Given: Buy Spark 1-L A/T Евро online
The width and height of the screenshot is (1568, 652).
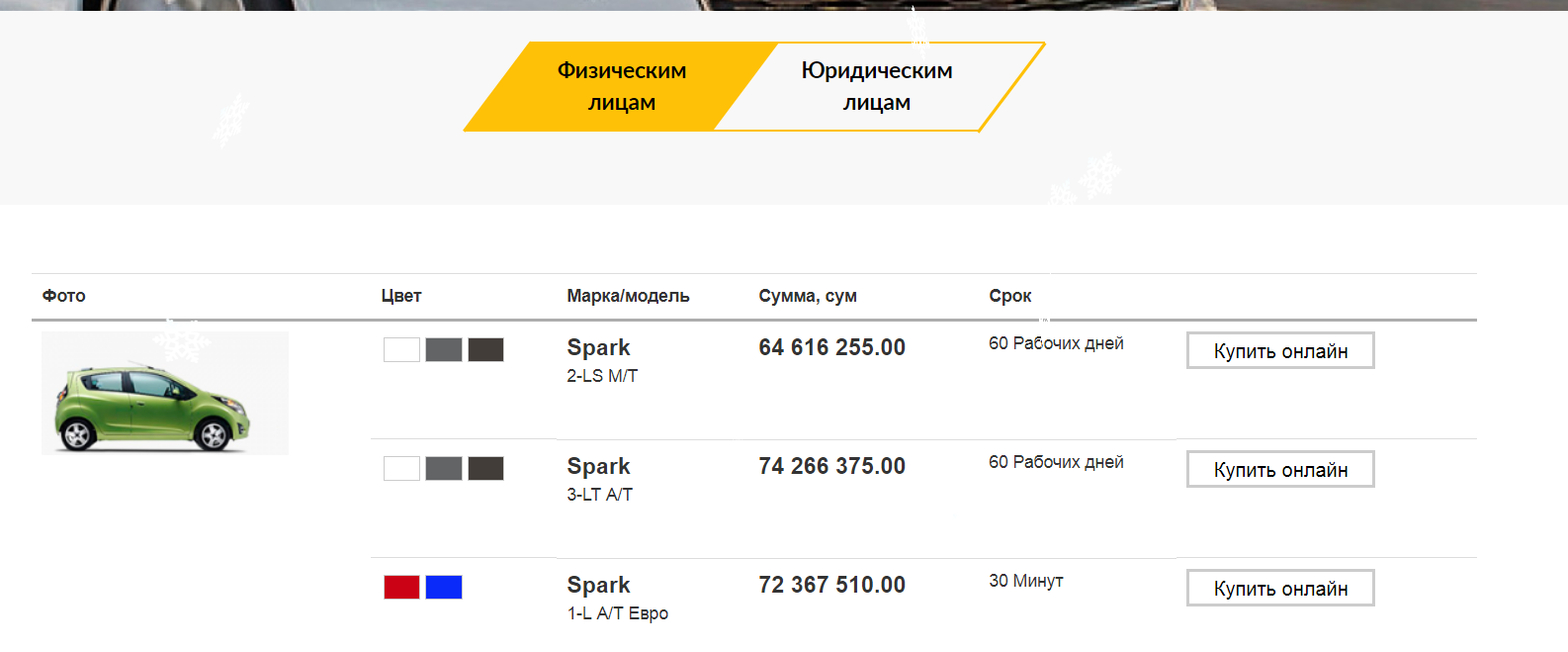Looking at the screenshot, I should click(x=1280, y=589).
